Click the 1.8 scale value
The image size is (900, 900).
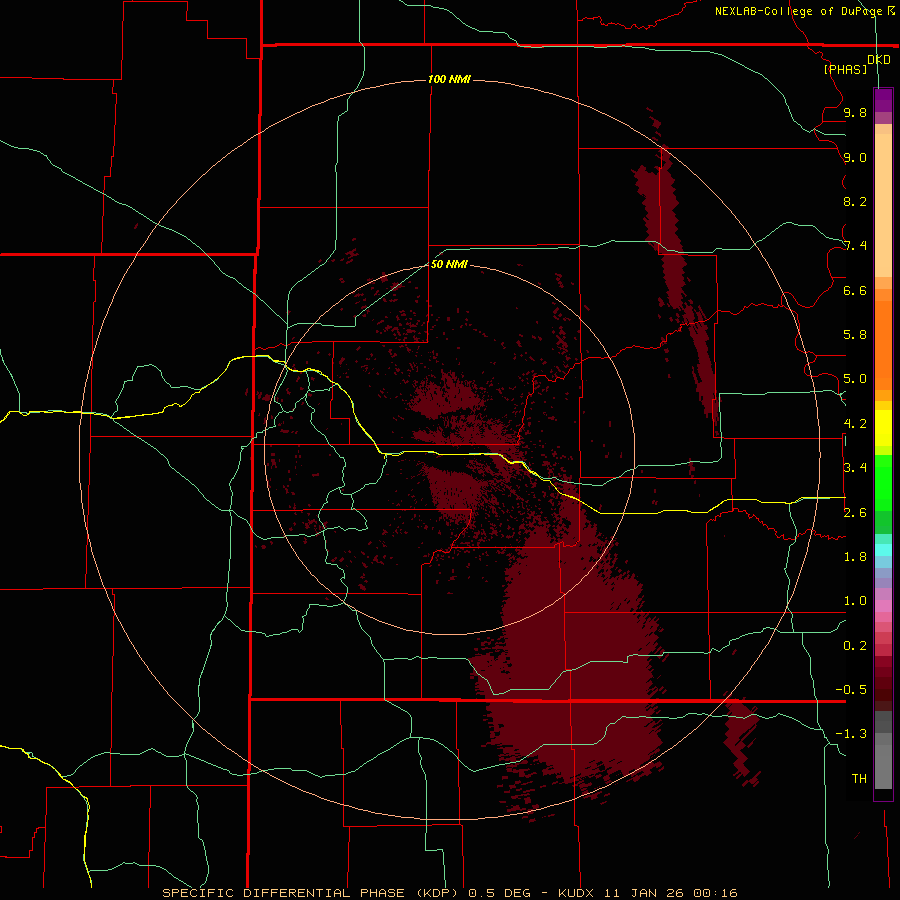[x=855, y=557]
